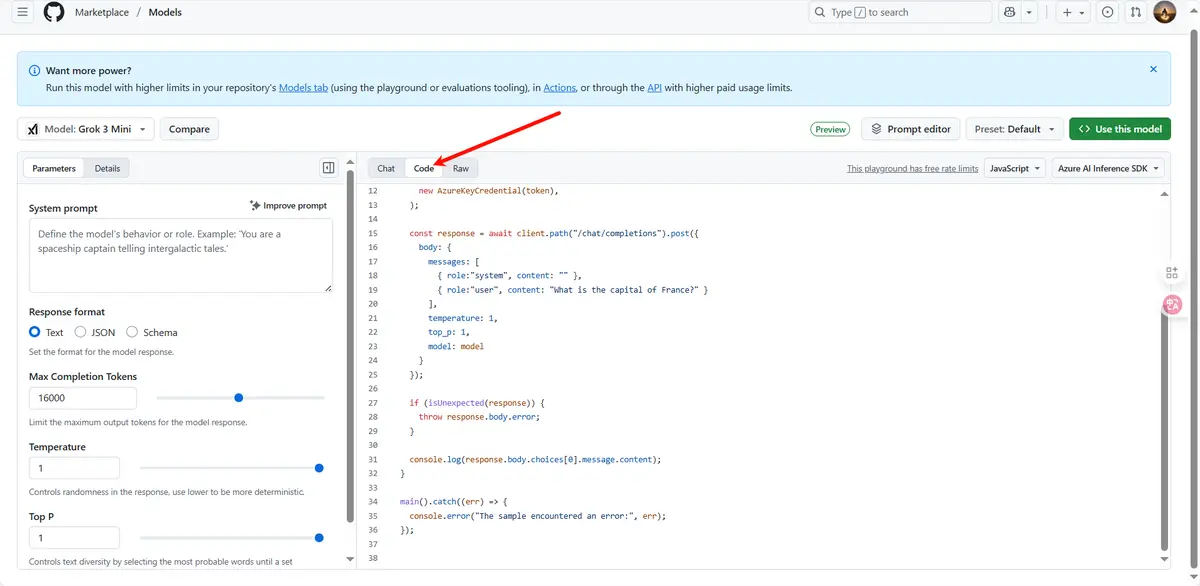This screenshot has width=1200, height=586.
Task: Collapse the sidebar panel icon
Action: (x=328, y=168)
